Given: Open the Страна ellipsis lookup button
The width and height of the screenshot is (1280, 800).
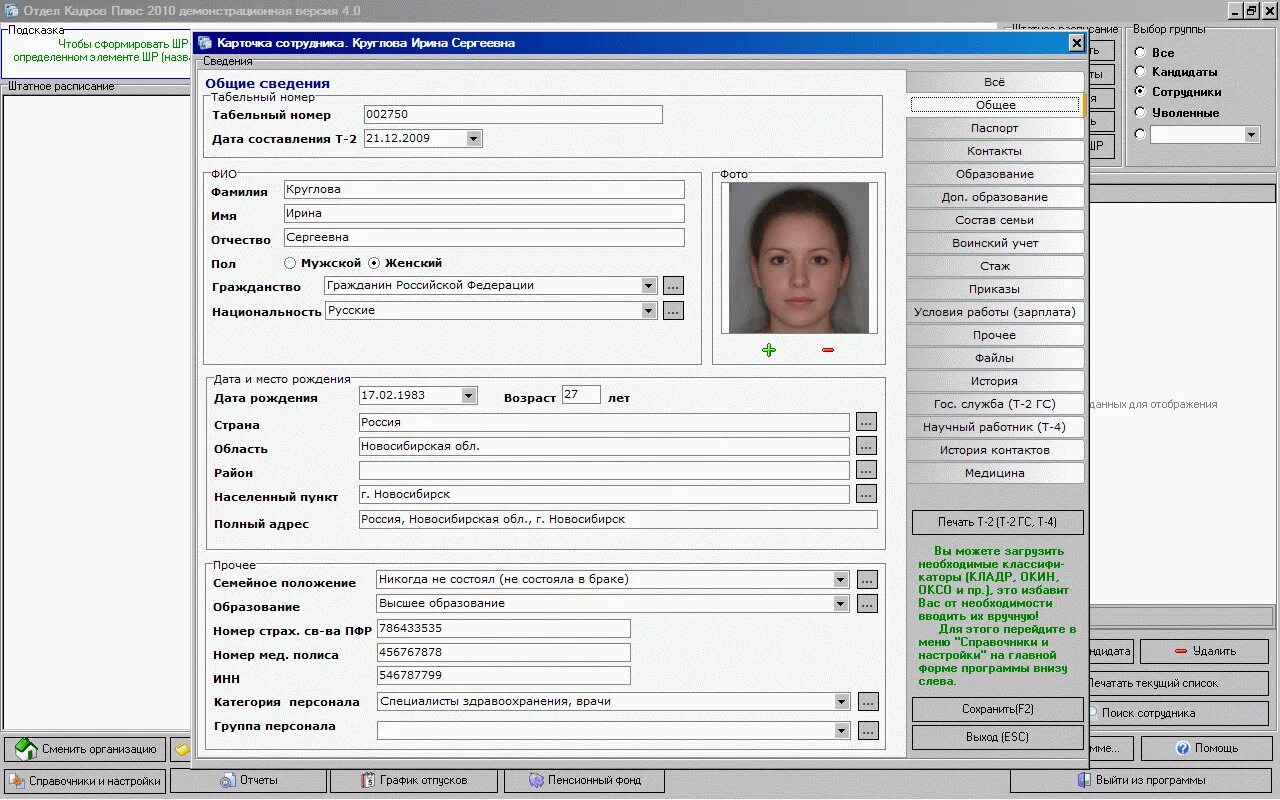Looking at the screenshot, I should click(x=866, y=423).
